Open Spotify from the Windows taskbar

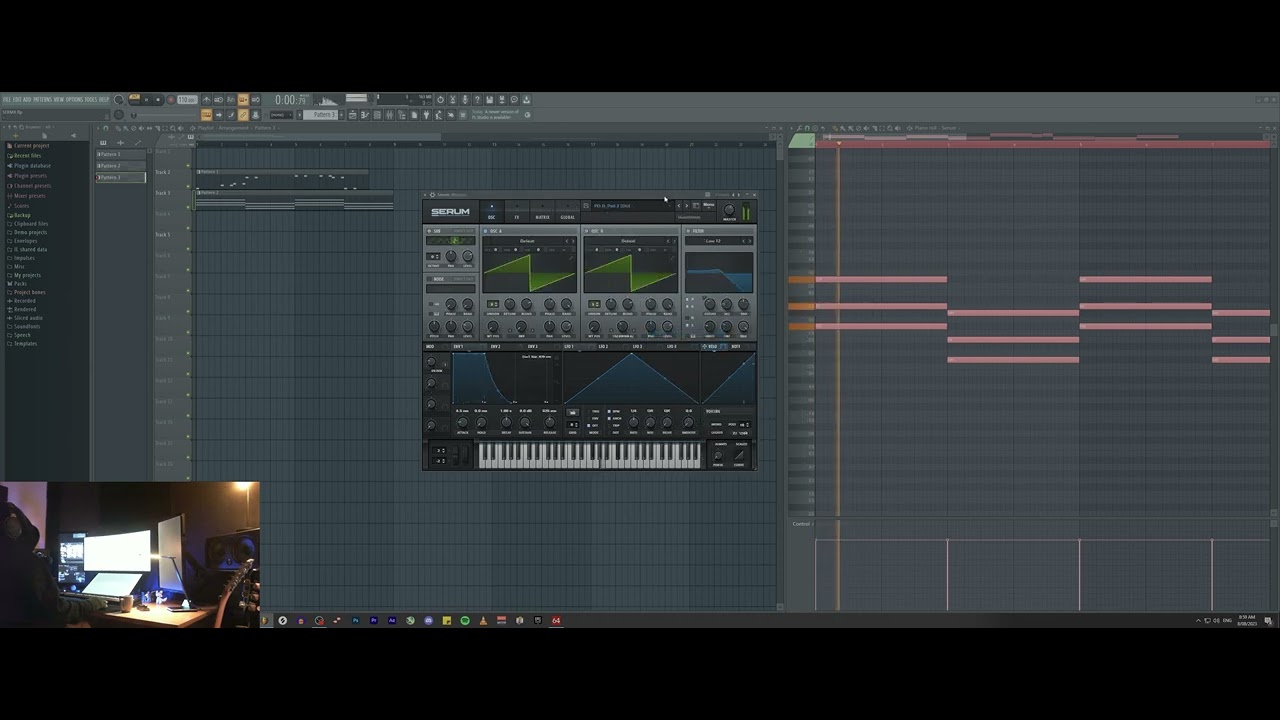465,620
